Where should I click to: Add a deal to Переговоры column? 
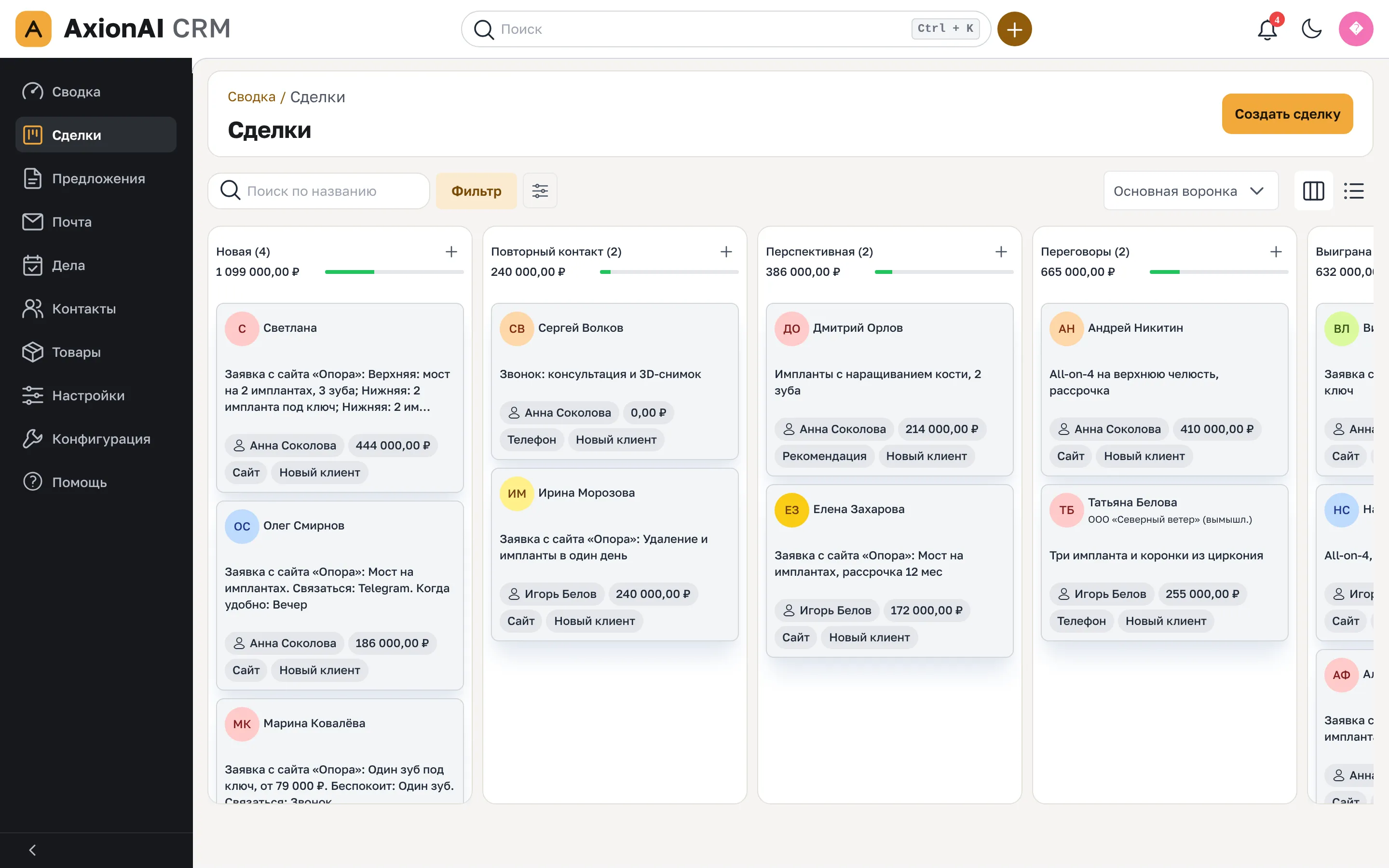click(x=1276, y=251)
